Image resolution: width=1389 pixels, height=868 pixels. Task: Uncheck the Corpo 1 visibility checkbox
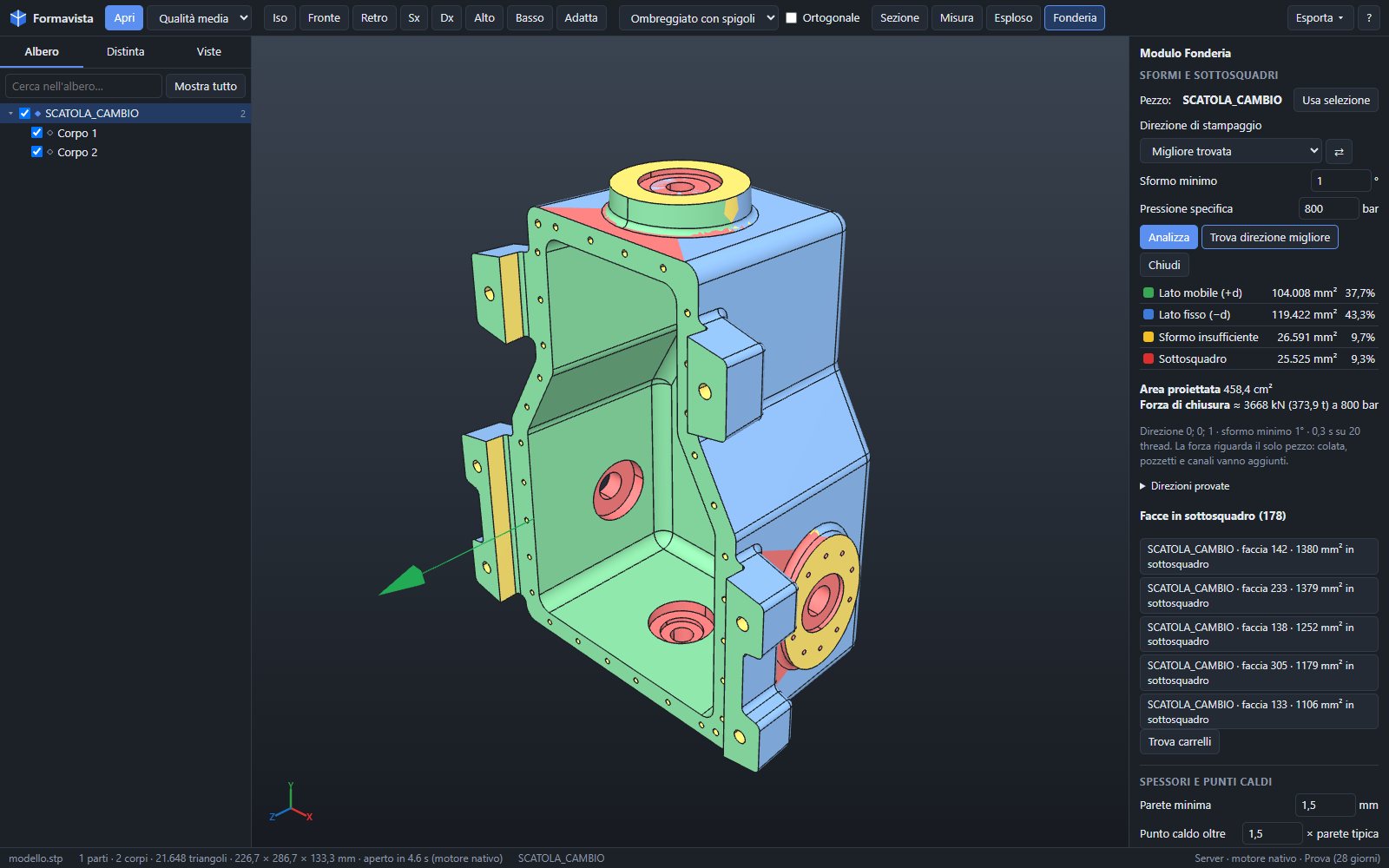pyautogui.click(x=36, y=133)
